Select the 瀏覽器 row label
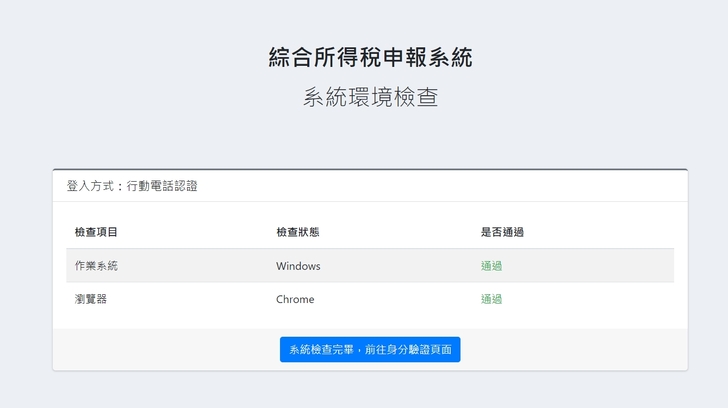The image size is (728, 408). pyautogui.click(x=91, y=299)
